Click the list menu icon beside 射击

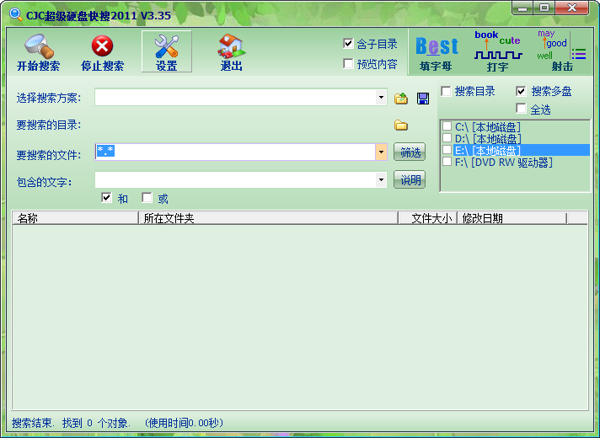point(579,54)
